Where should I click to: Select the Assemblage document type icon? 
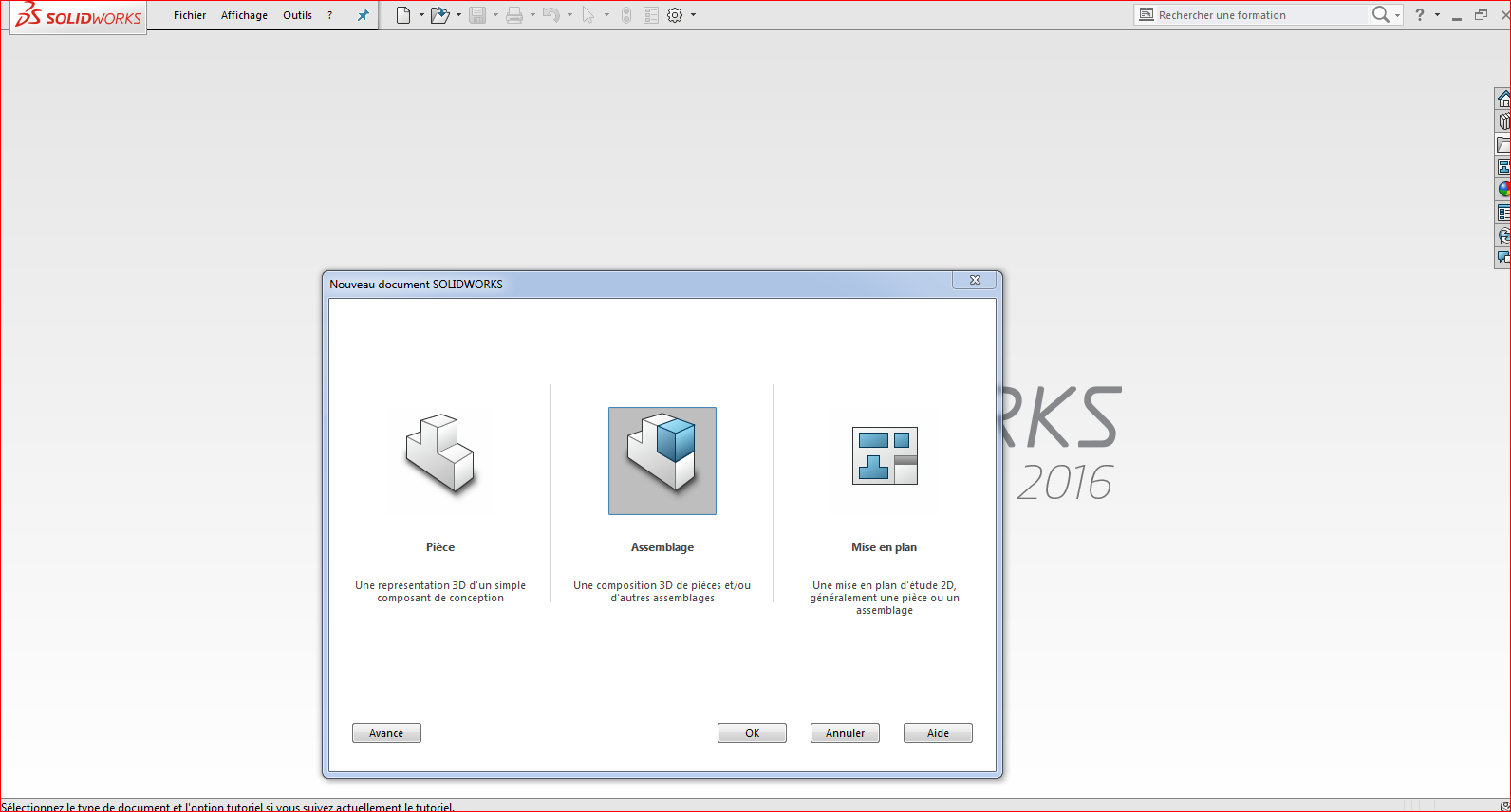662,461
